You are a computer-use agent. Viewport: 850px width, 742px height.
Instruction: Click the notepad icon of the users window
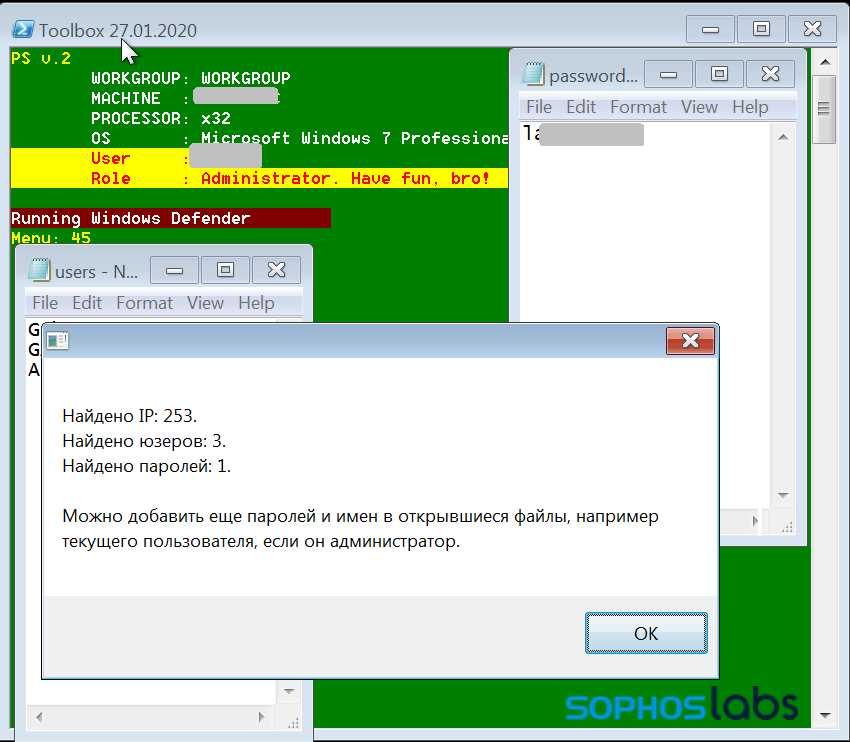coord(39,269)
